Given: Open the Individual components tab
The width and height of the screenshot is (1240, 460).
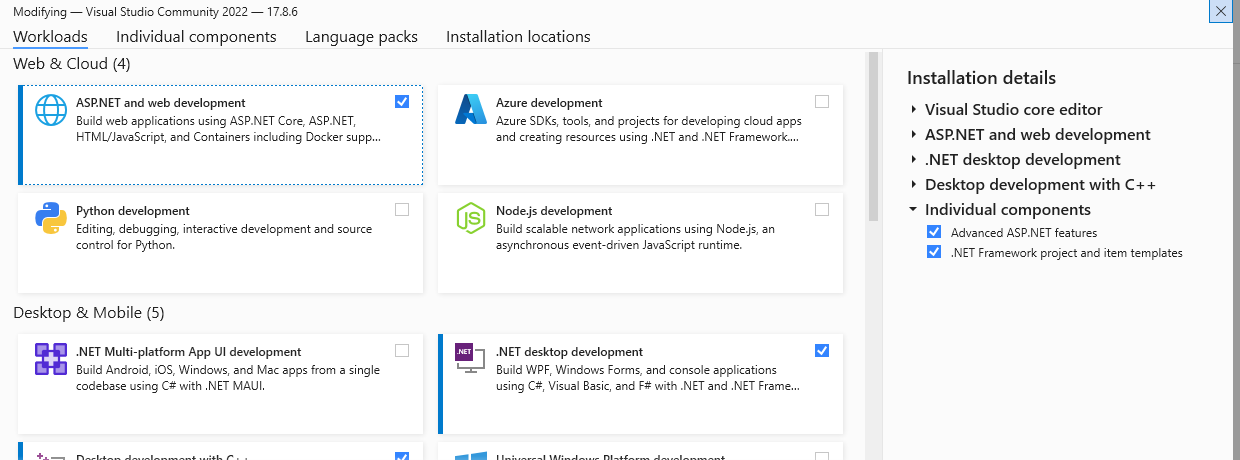Looking at the screenshot, I should click(x=196, y=37).
